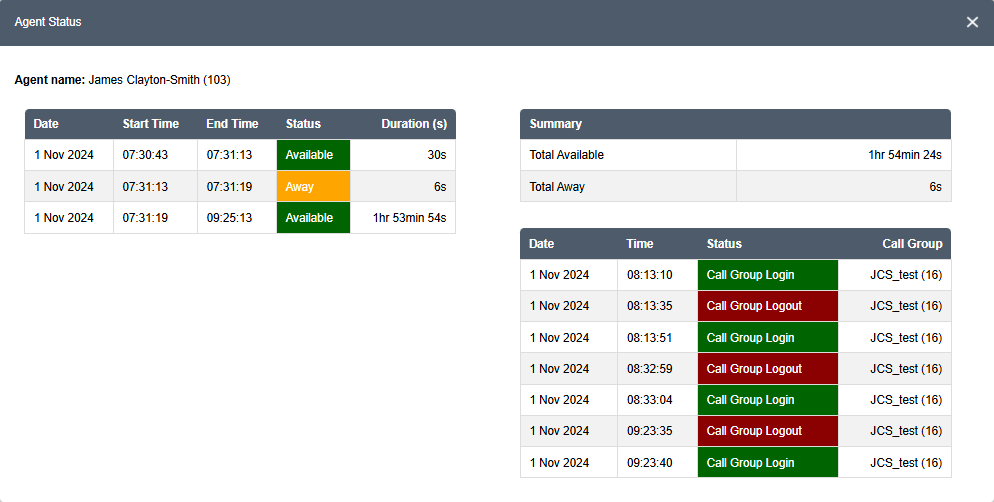This screenshot has height=502, width=994.
Task: Select end time 07:31:19
Action: point(229,186)
